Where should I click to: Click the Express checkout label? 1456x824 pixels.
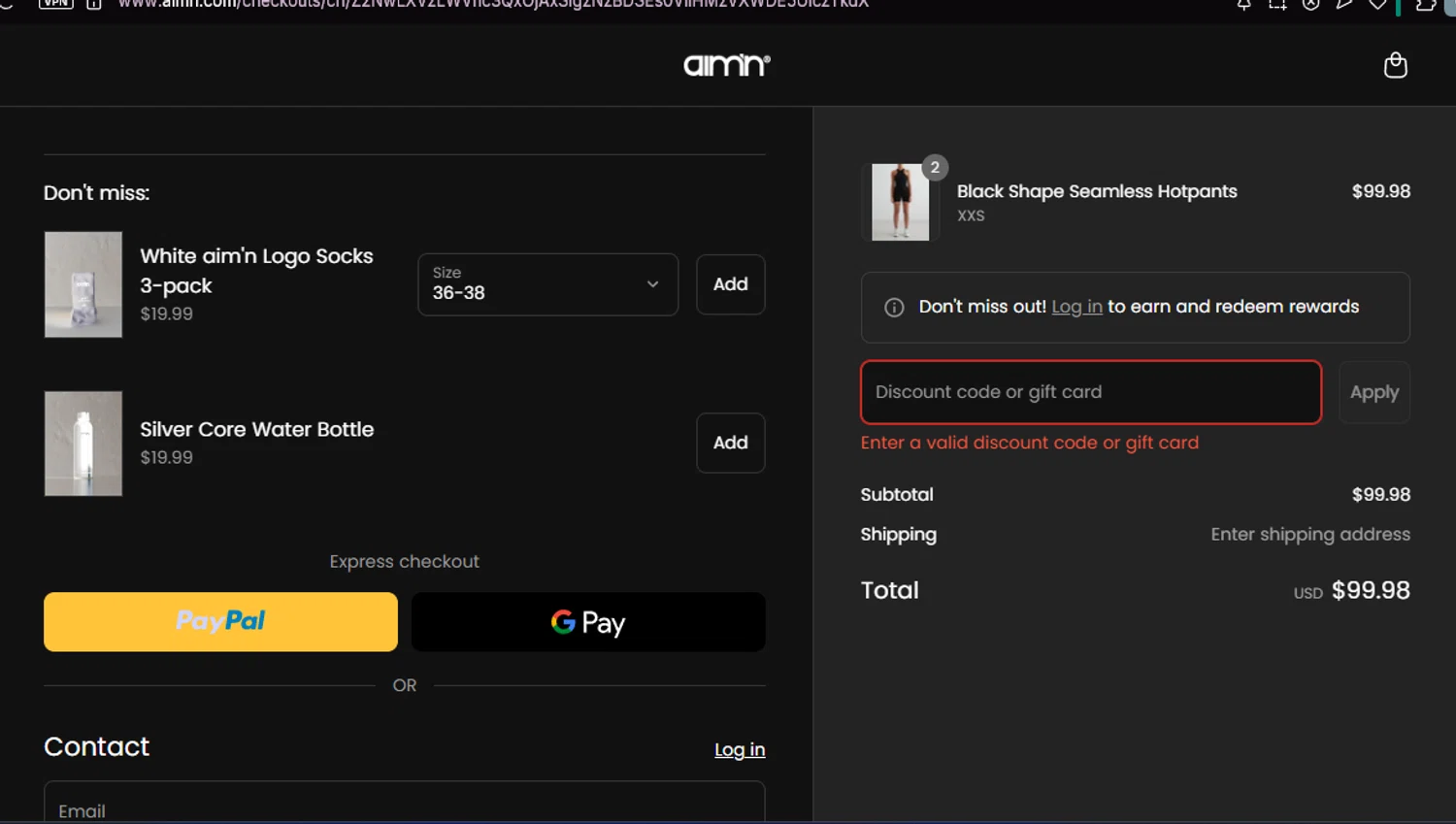404,561
